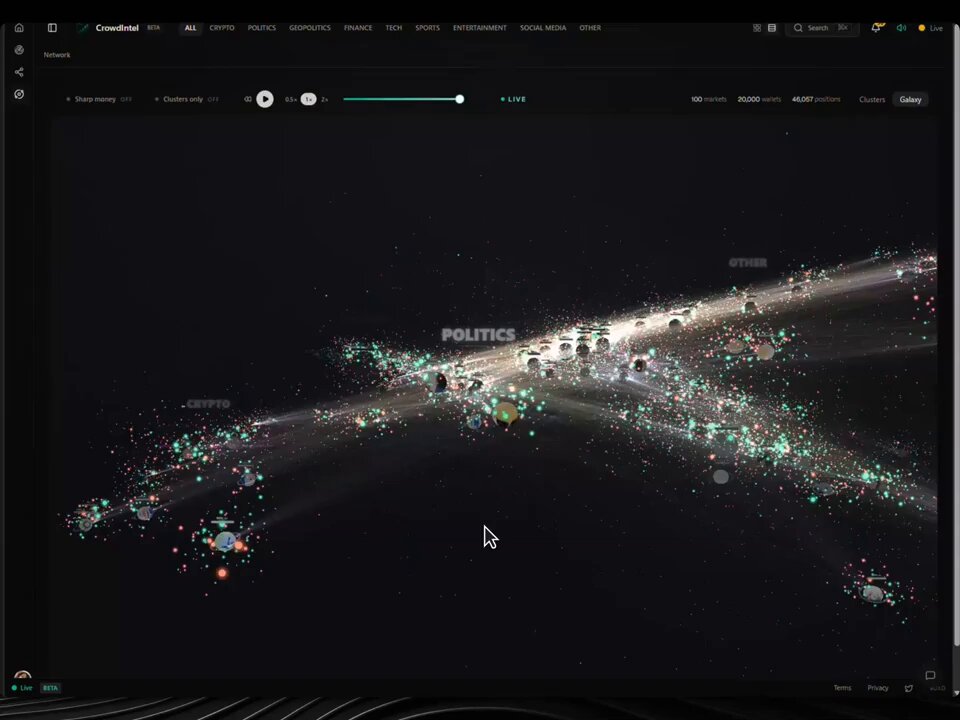Open the home icon in sidebar
Screen dimensions: 960x720
pyautogui.click(x=19, y=28)
